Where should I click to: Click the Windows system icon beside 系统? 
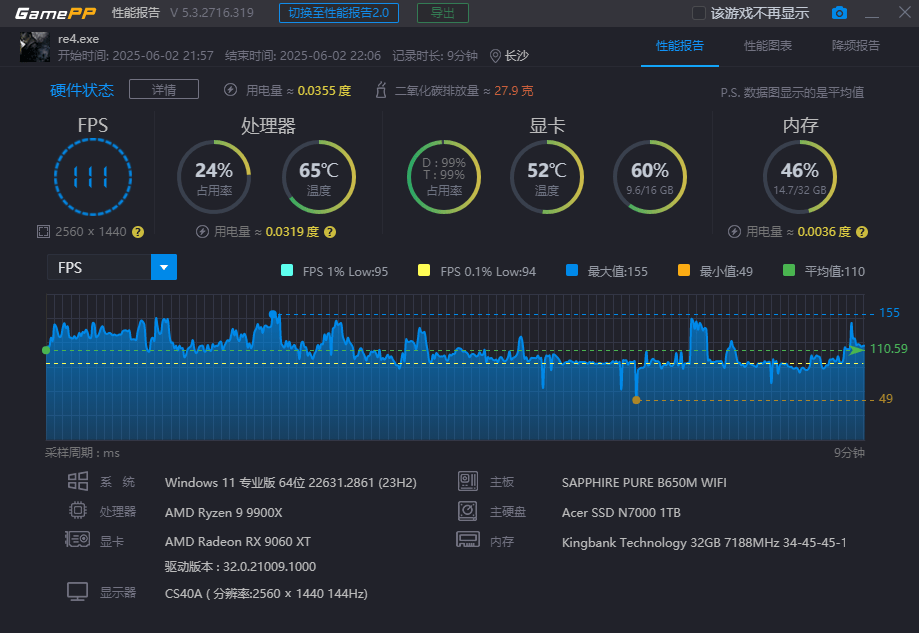pyautogui.click(x=78, y=481)
